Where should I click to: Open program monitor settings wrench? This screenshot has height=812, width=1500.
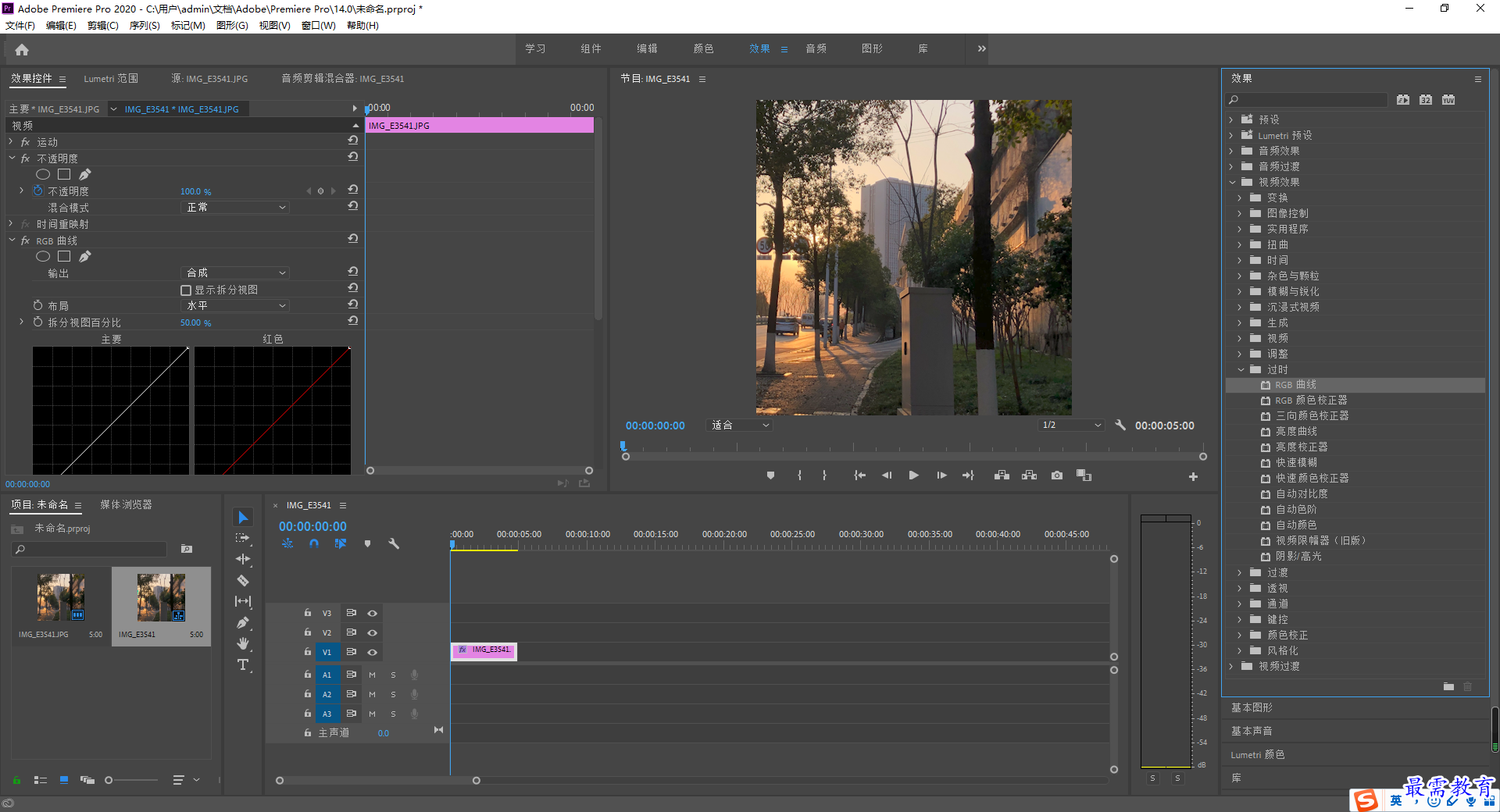pos(1120,426)
